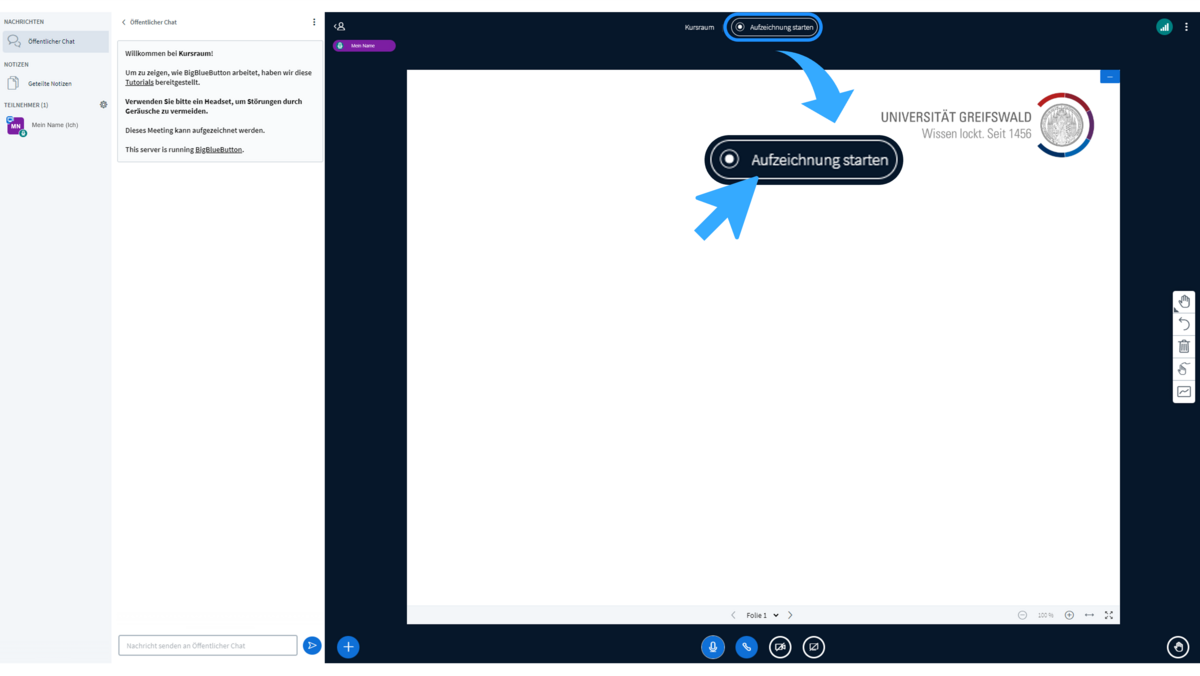Make the presentation fullscreen

tap(1109, 615)
